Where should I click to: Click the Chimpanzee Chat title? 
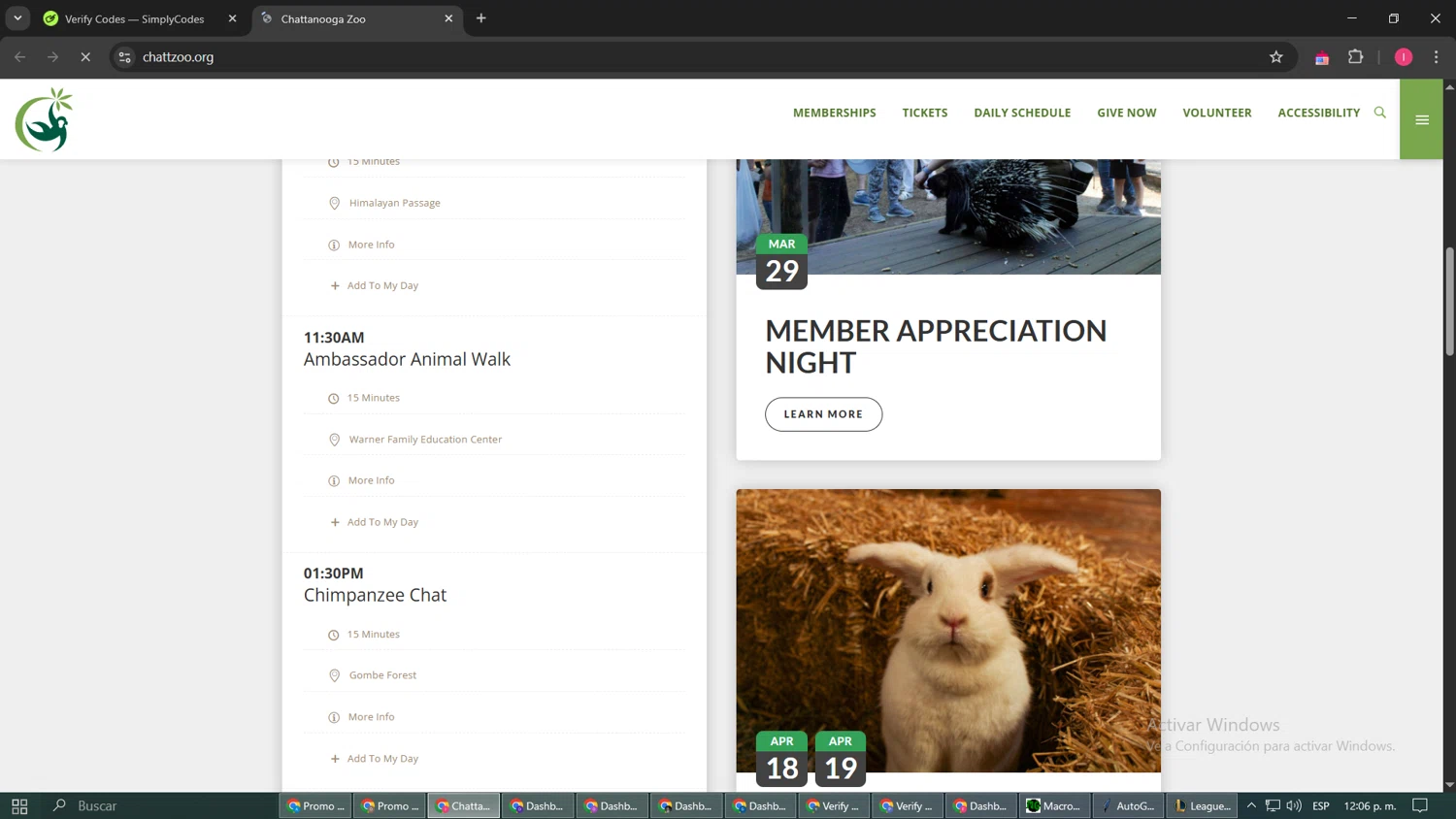tap(375, 595)
